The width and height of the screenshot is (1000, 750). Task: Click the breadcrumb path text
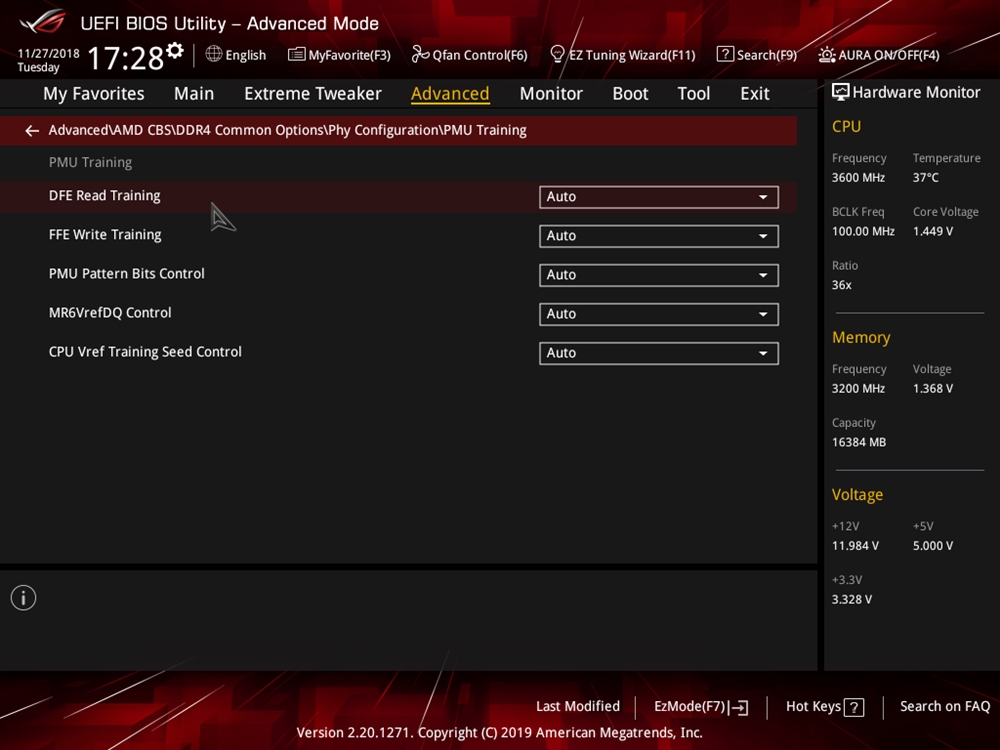[x=288, y=130]
